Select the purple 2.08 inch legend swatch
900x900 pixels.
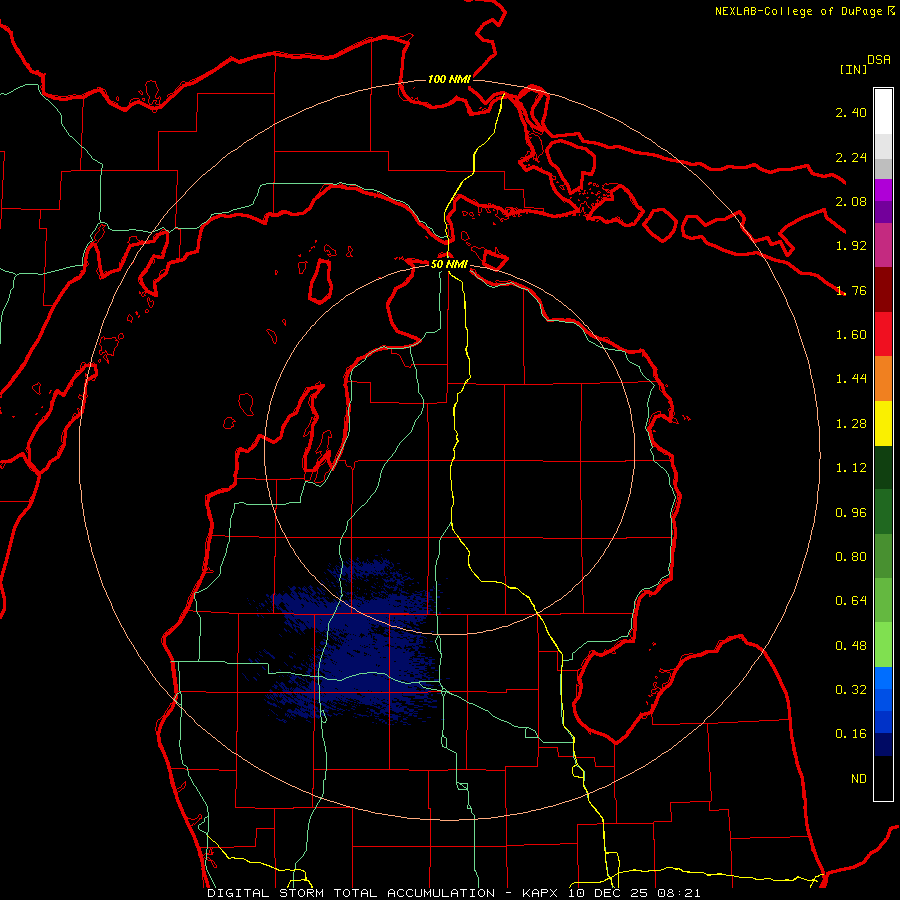883,201
